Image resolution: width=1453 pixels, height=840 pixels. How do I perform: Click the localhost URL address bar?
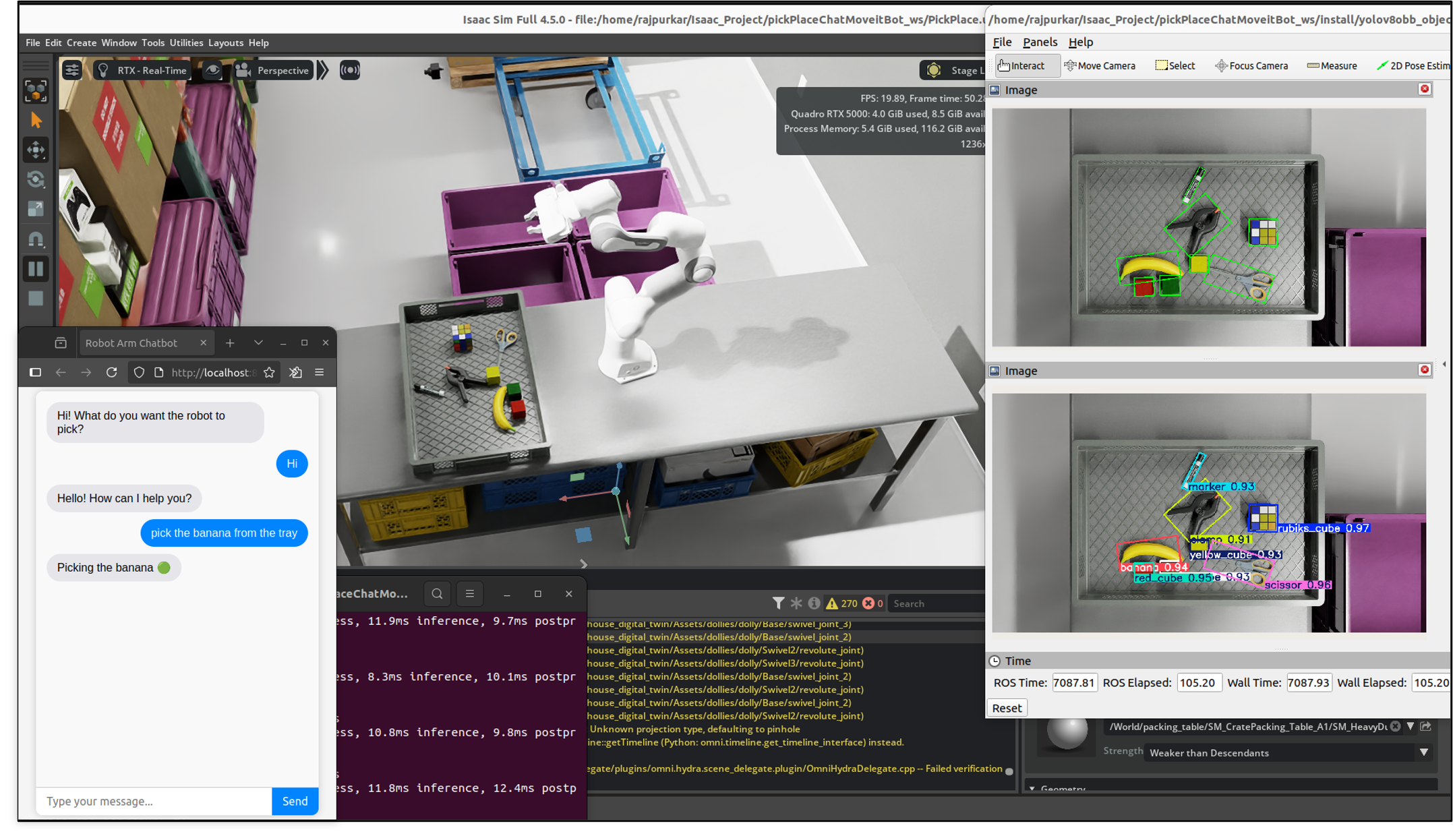point(214,372)
